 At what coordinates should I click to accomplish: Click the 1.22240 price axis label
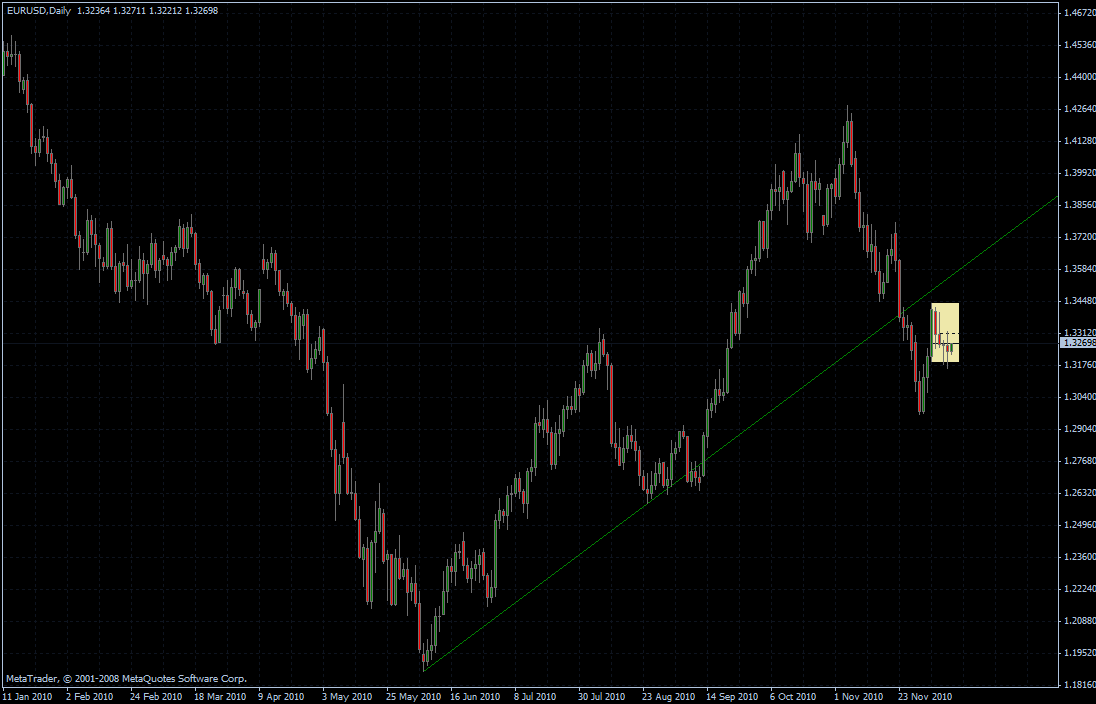1080,589
